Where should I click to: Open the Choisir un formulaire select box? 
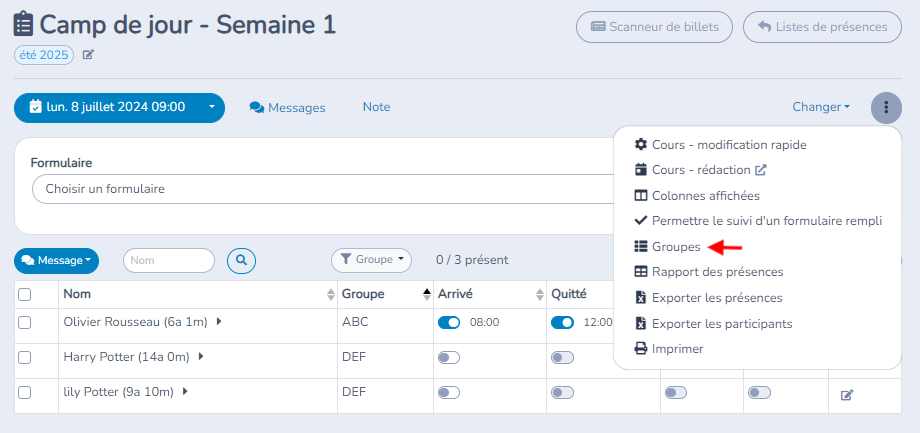tap(323, 189)
